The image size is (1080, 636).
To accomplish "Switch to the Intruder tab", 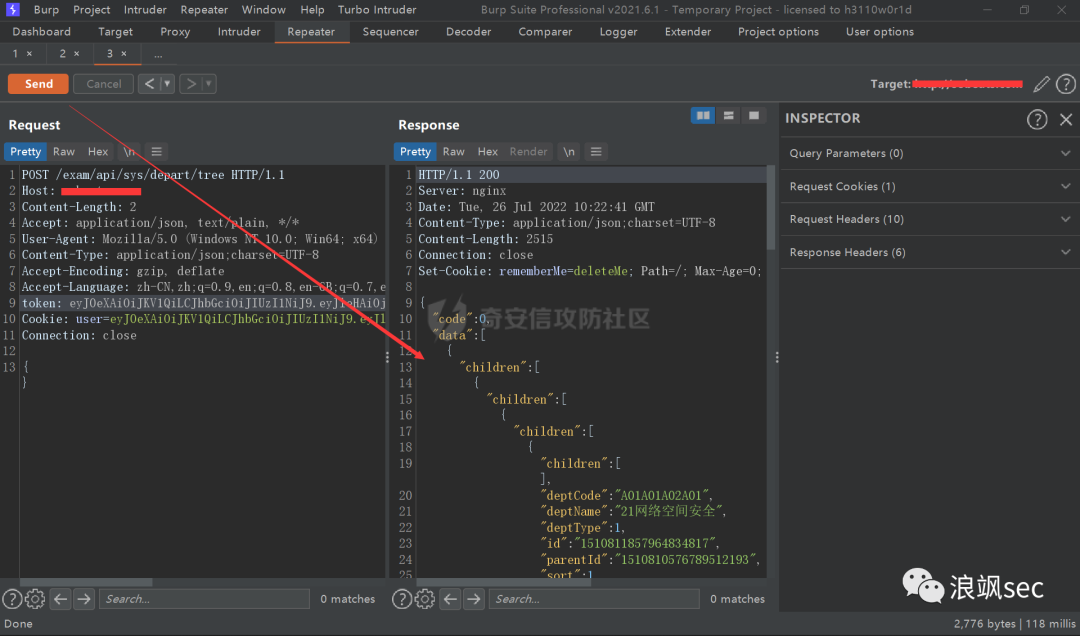I will click(239, 32).
